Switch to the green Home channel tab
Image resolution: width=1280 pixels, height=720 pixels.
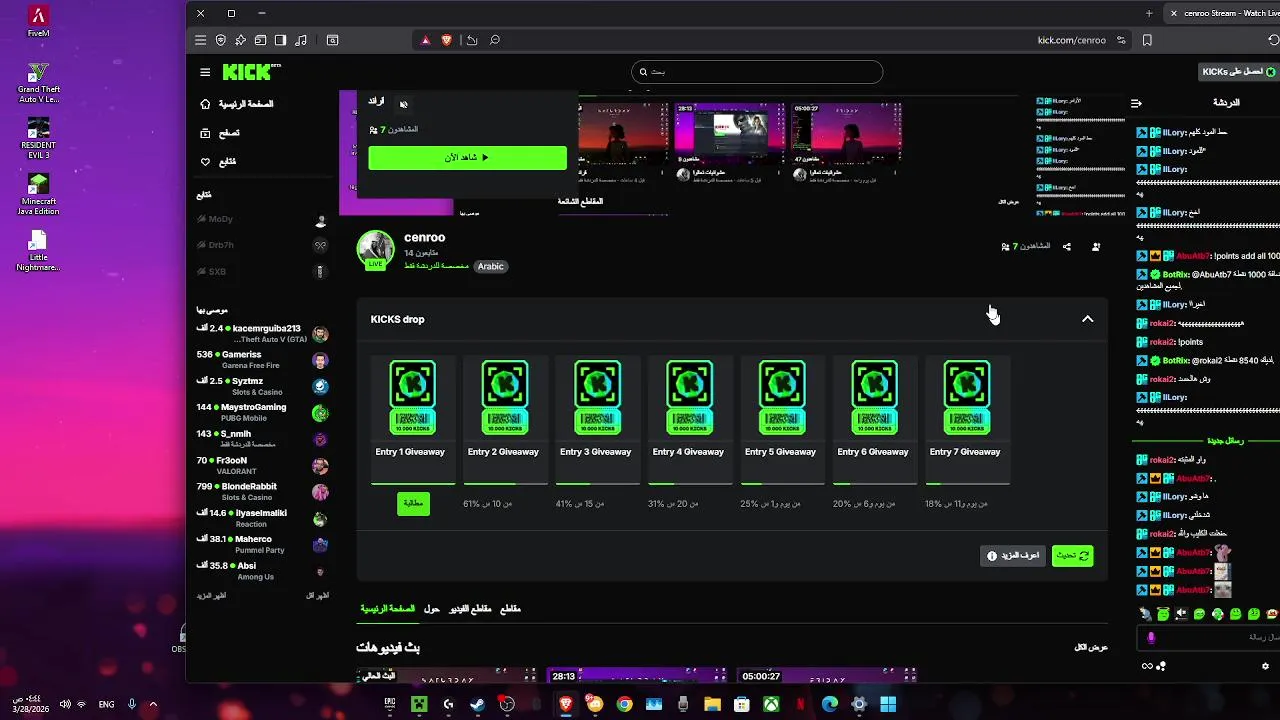coord(388,609)
